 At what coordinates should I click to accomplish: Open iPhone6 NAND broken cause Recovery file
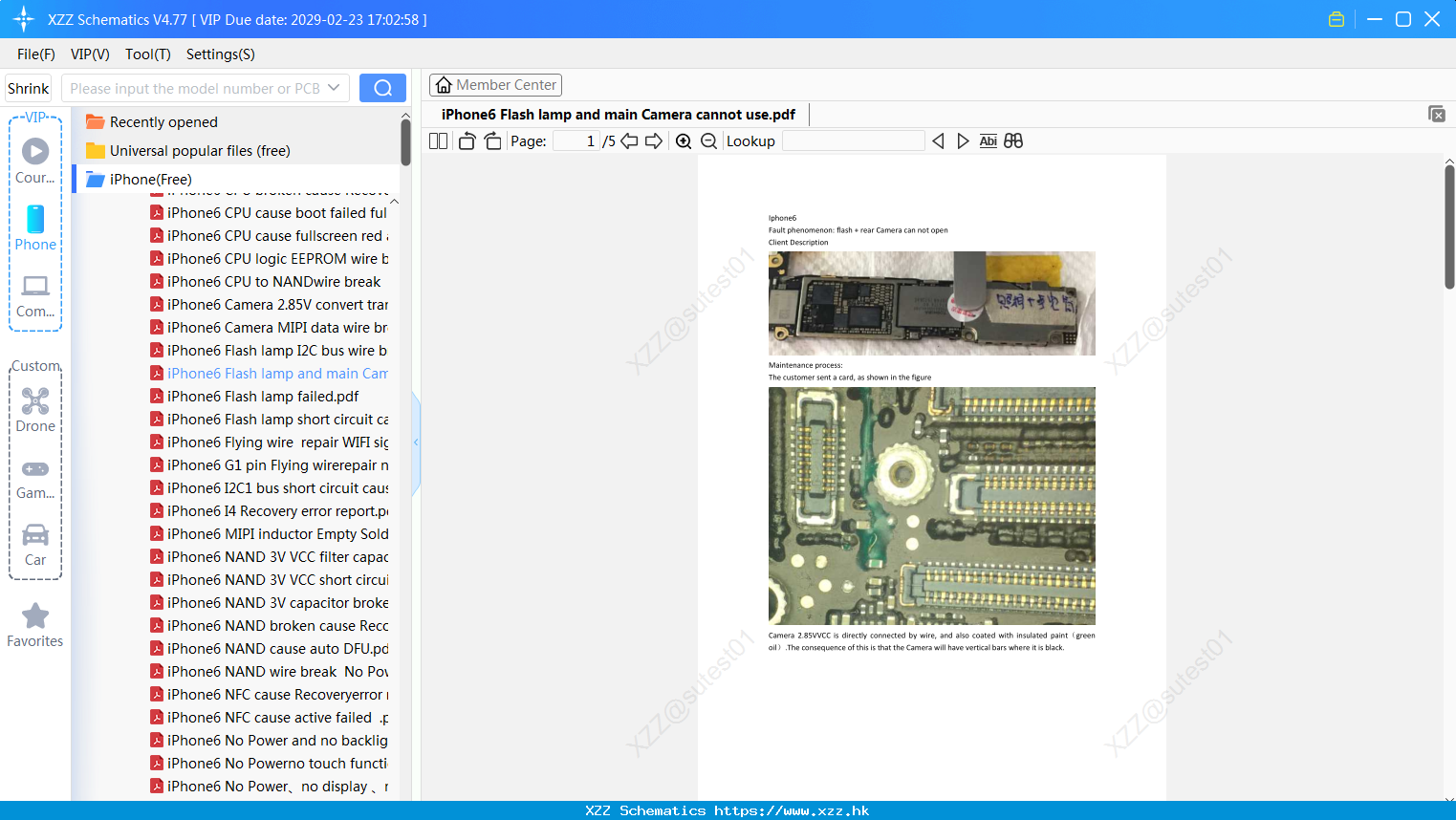(269, 626)
